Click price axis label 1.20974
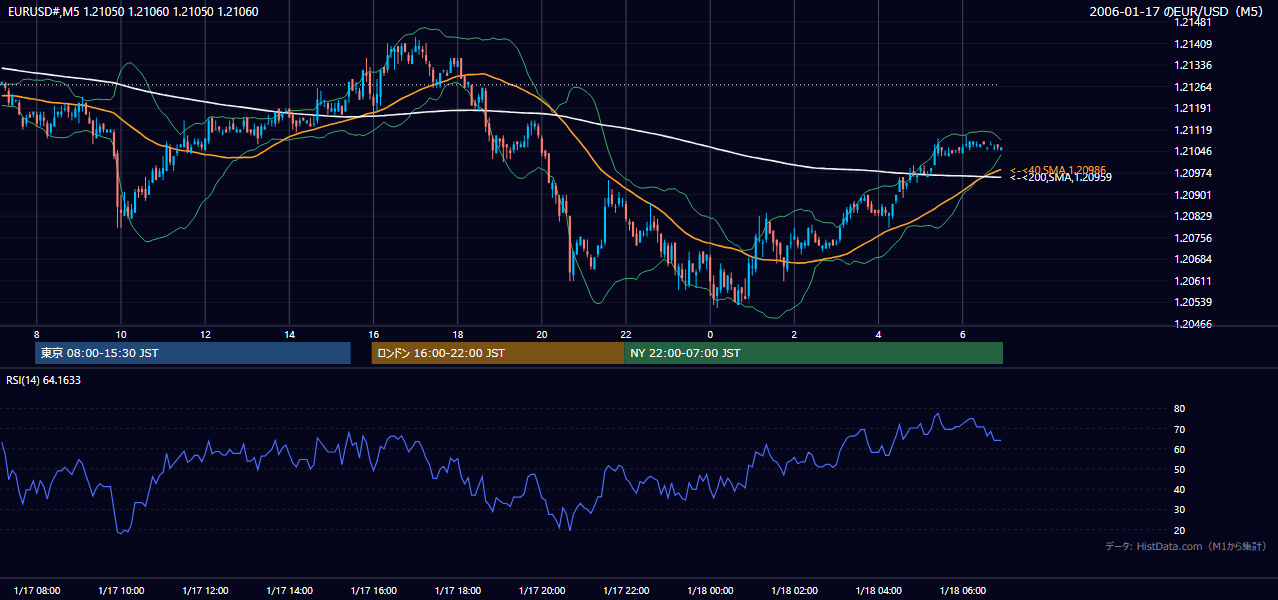 tap(1194, 173)
